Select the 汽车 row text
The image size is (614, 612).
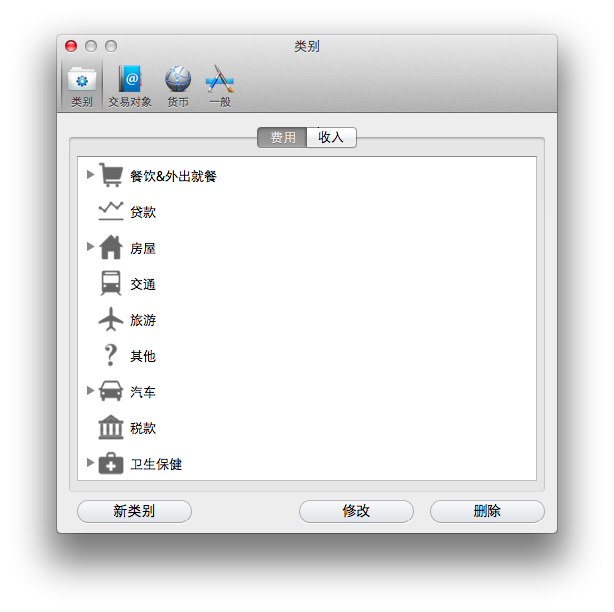click(x=143, y=392)
